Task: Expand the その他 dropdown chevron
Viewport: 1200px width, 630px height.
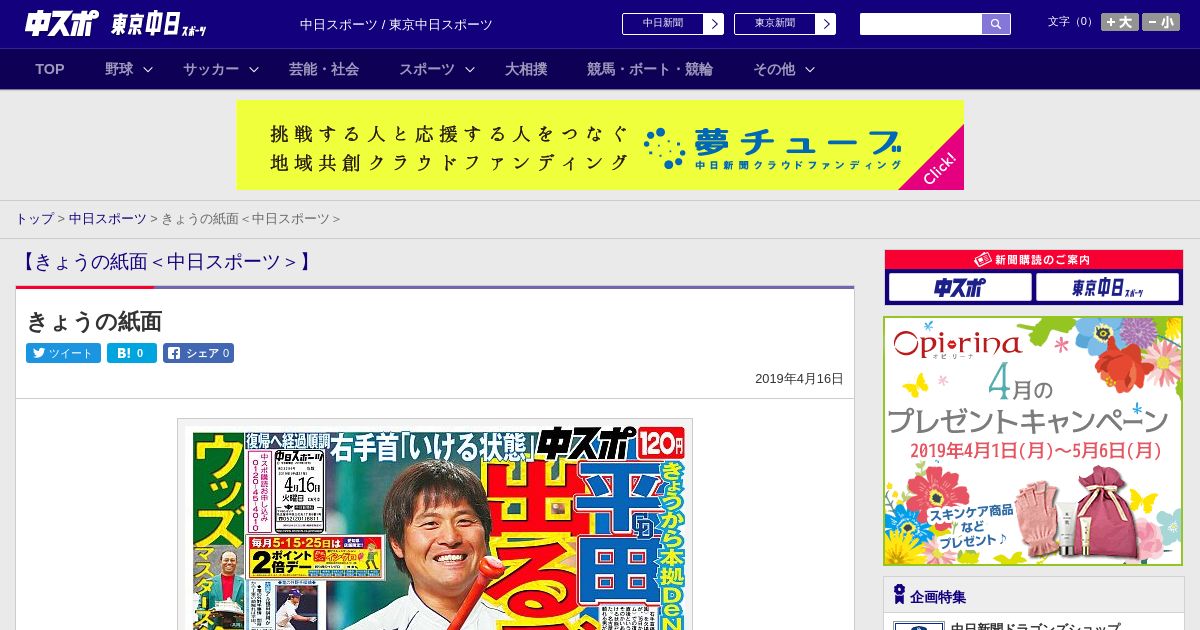Action: pos(810,69)
